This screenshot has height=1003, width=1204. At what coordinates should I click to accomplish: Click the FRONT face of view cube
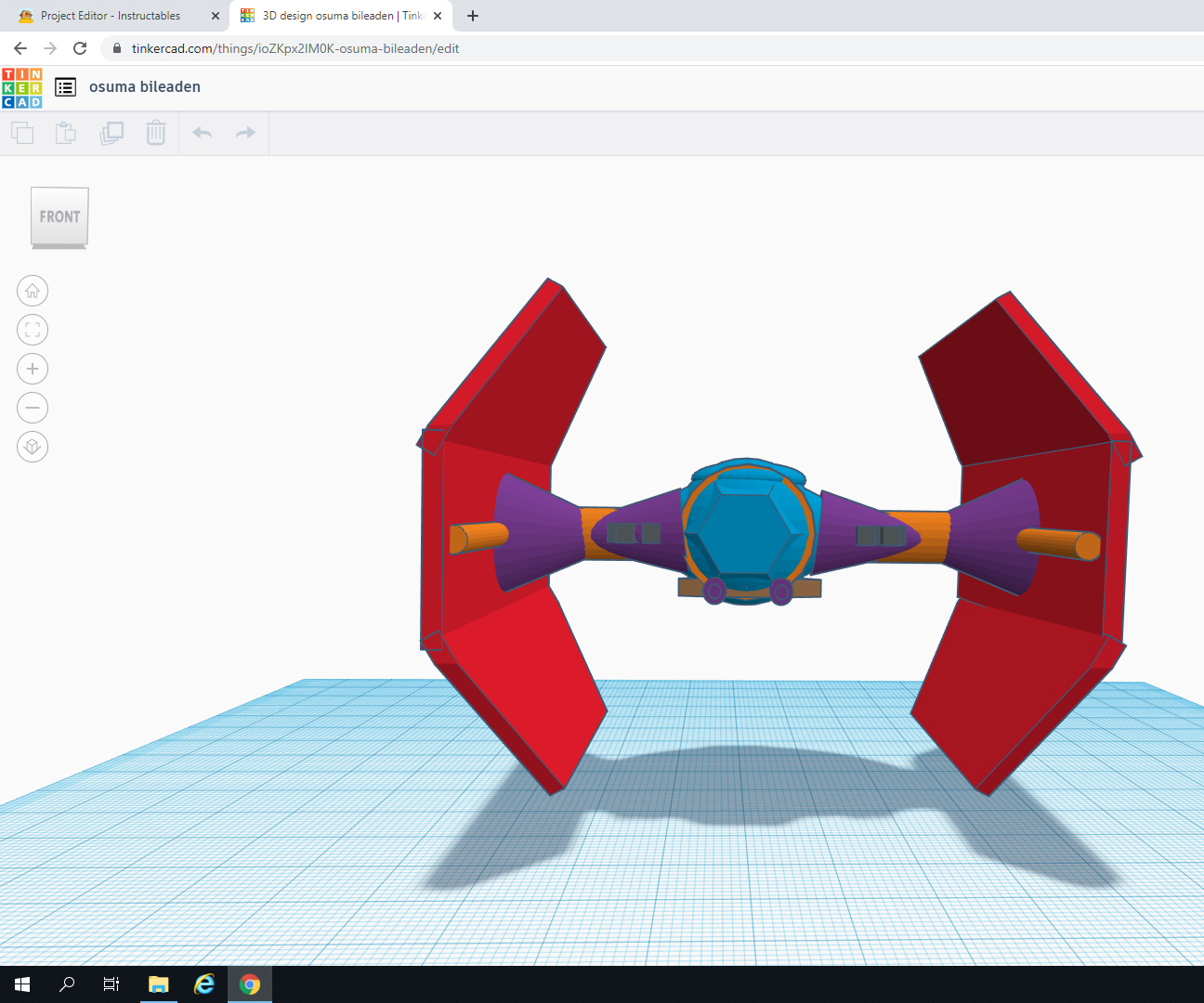(x=59, y=216)
